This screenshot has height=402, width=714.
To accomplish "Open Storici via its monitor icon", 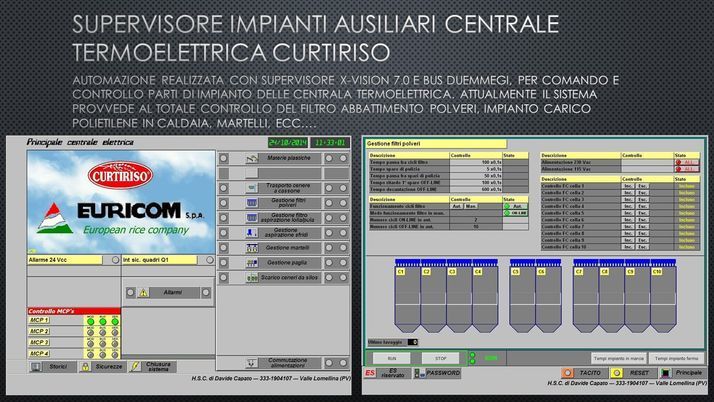I will 36,366.
